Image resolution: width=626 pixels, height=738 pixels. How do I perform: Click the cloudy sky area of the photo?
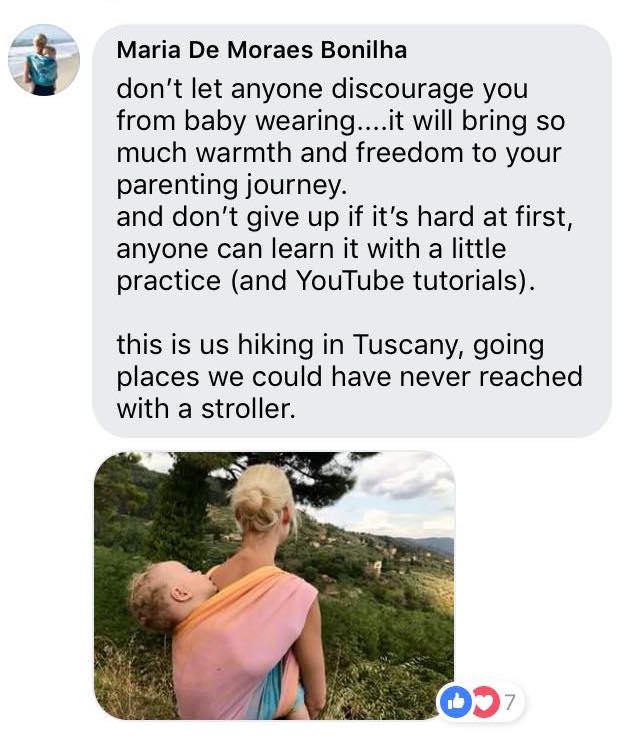coord(405,494)
